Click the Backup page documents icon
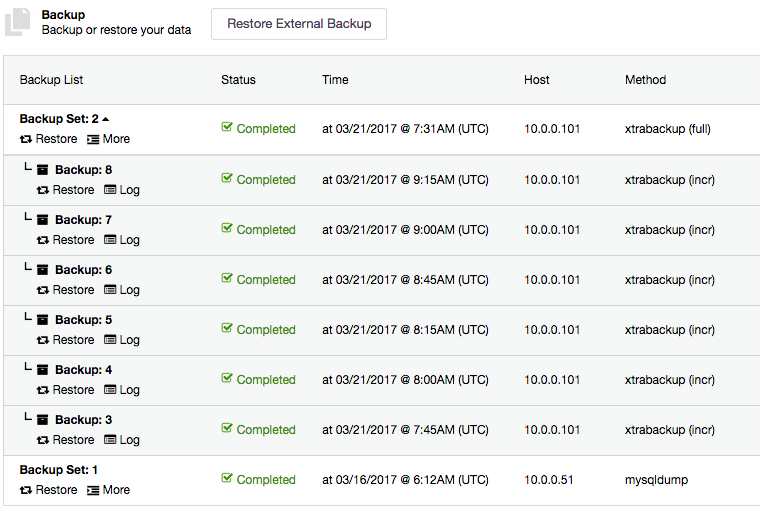This screenshot has width=760, height=515. [x=17, y=22]
